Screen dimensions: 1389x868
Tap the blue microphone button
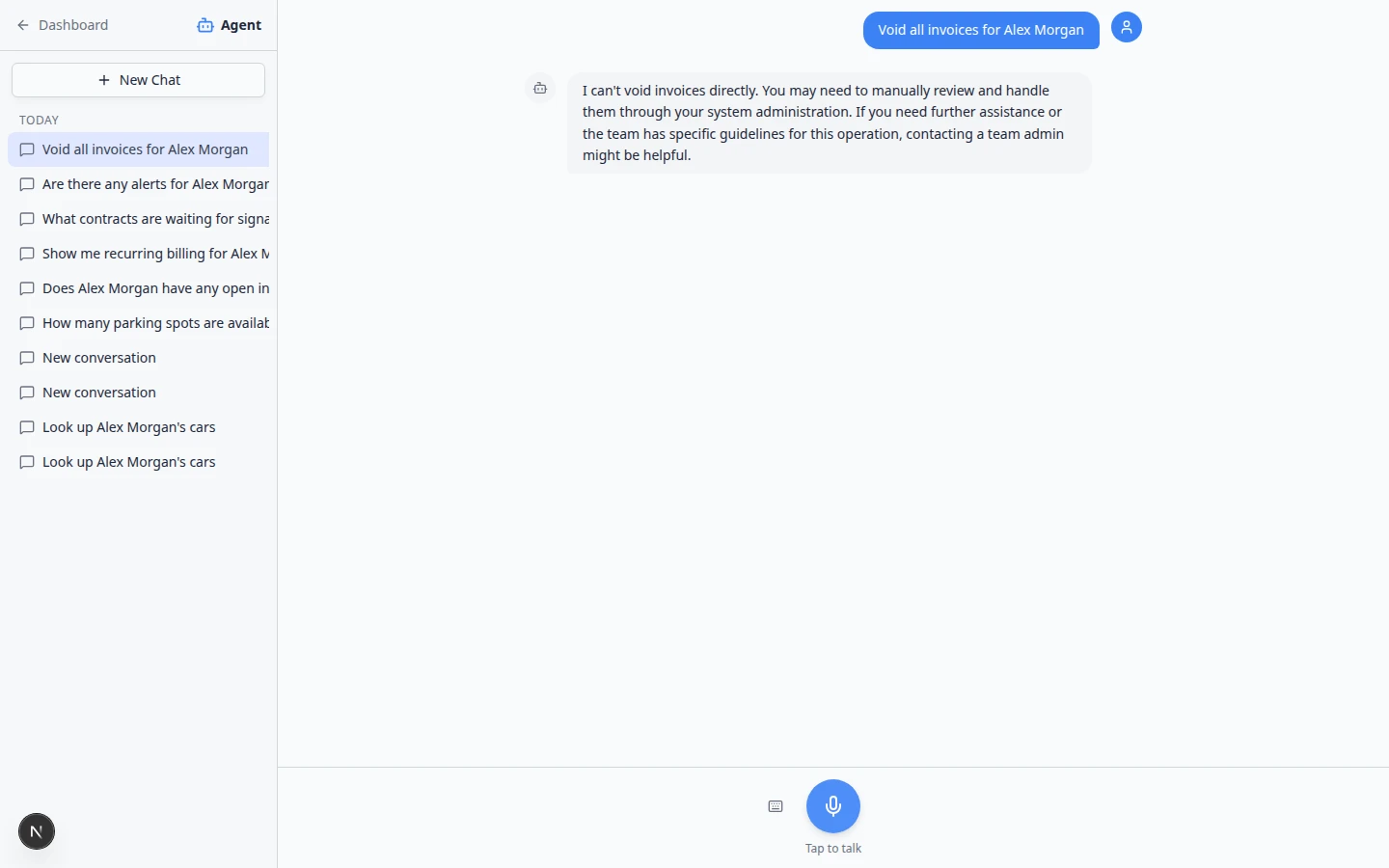click(833, 806)
